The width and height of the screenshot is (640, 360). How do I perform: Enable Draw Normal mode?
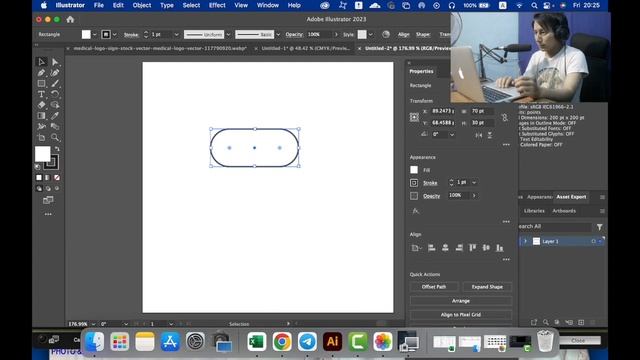click(x=39, y=189)
